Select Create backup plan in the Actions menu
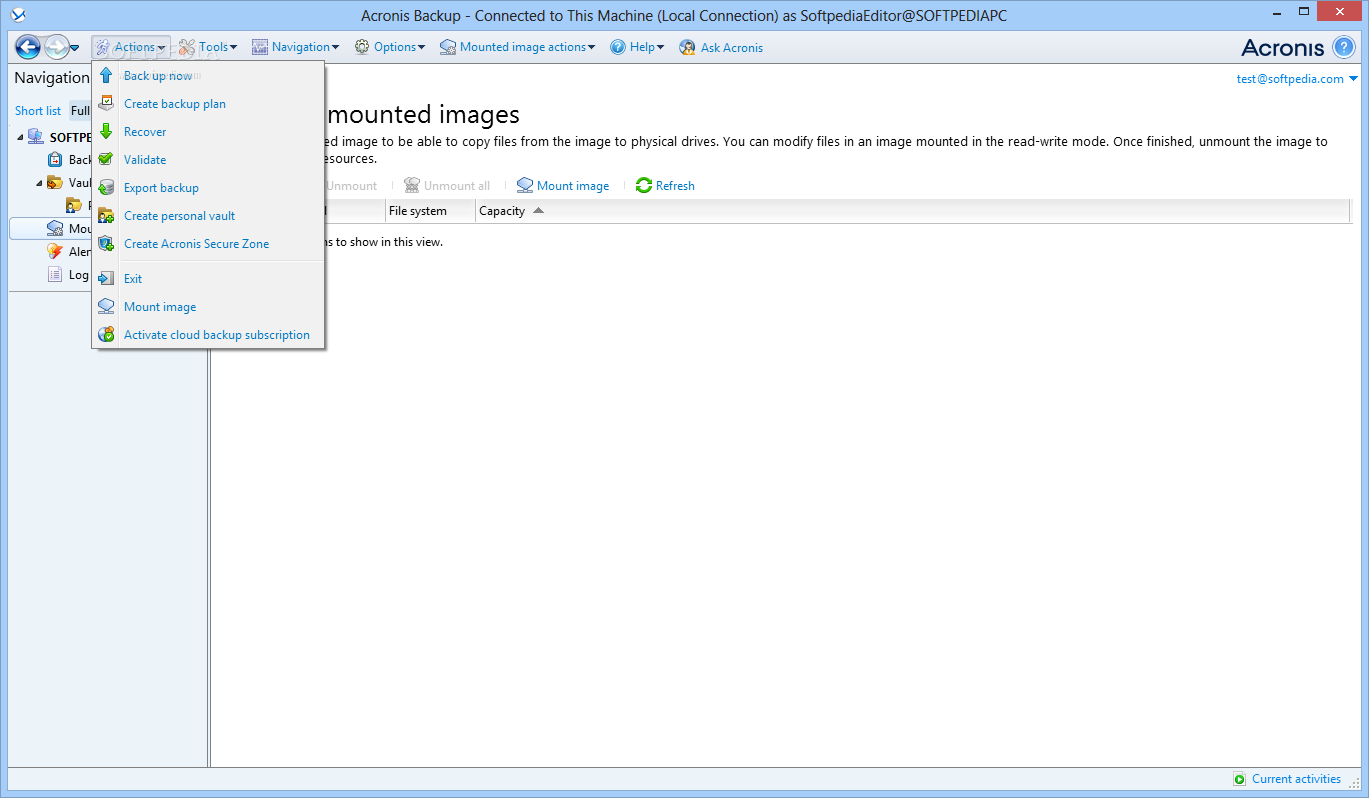The width and height of the screenshot is (1369, 798). point(208,104)
